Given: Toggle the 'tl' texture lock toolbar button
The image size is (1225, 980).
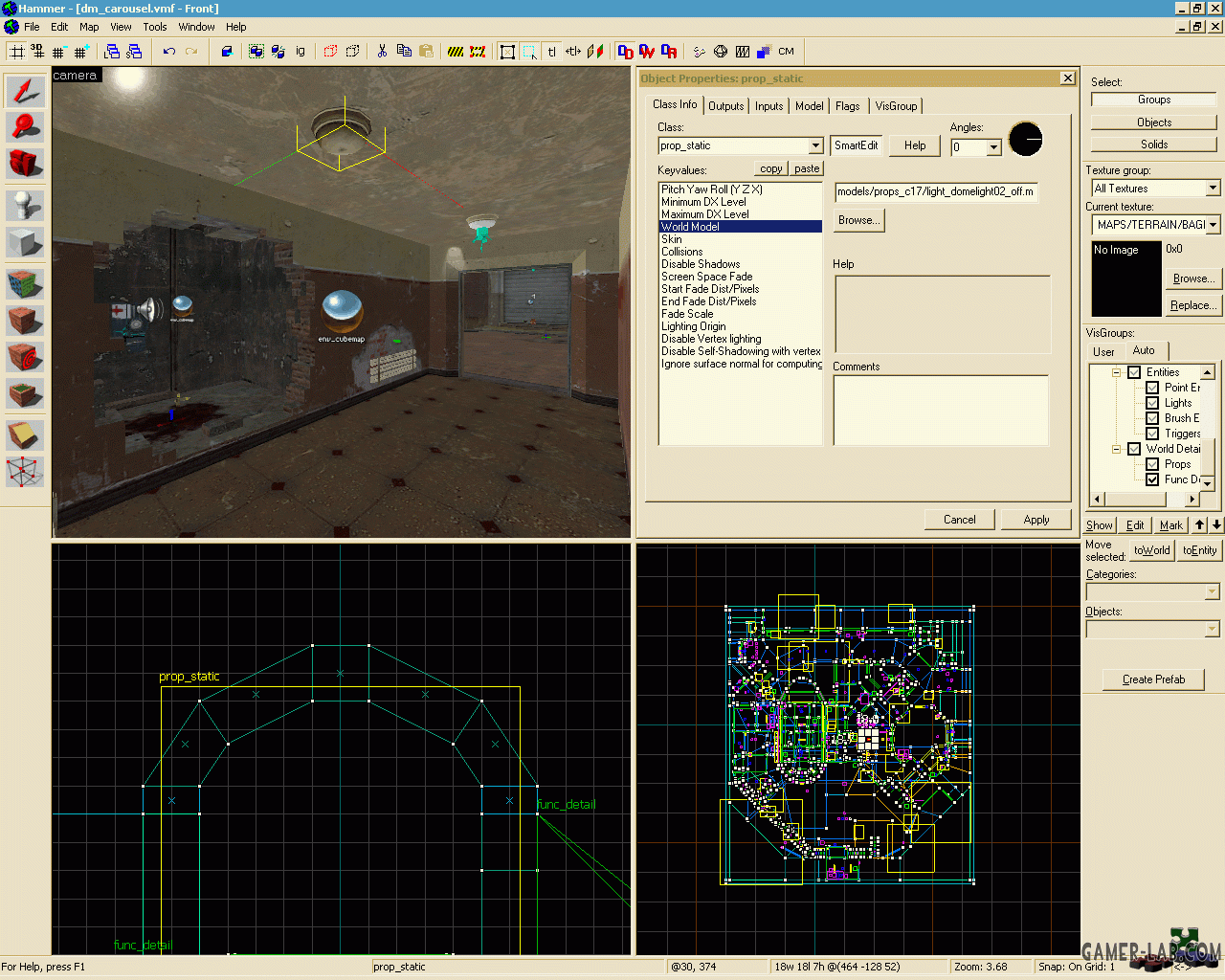Looking at the screenshot, I should (x=551, y=52).
